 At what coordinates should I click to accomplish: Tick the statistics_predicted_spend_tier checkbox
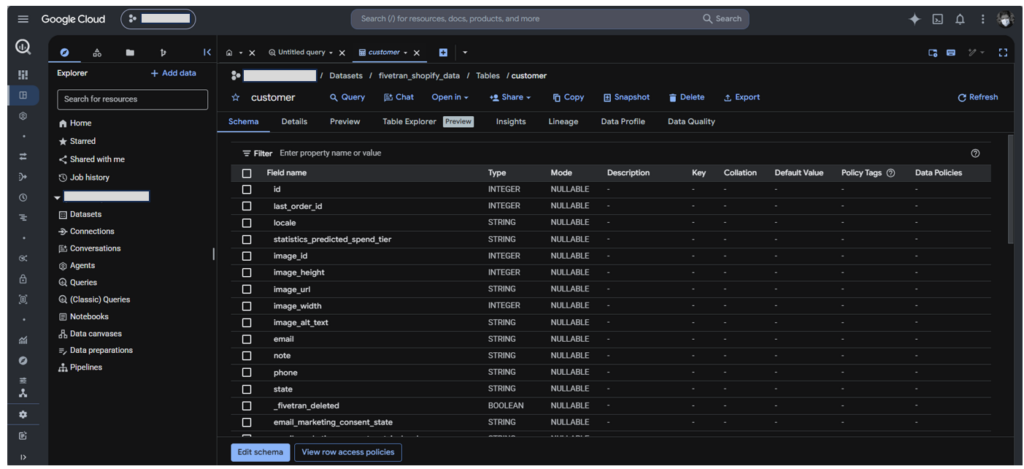[246, 239]
